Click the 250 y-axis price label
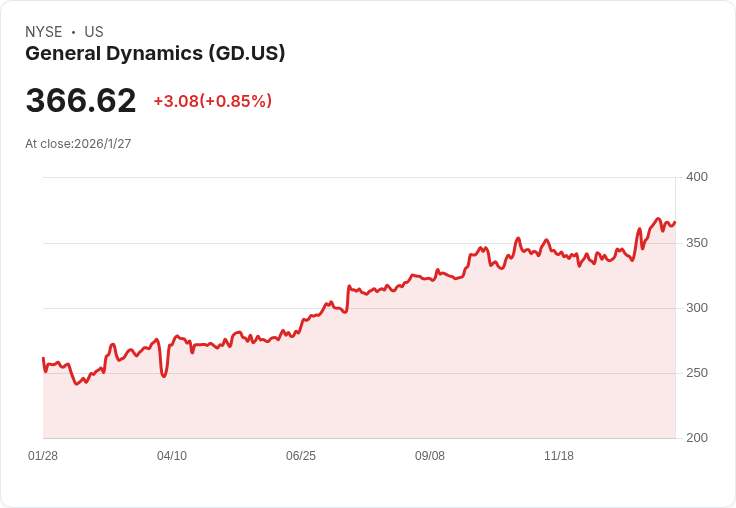 (696, 373)
